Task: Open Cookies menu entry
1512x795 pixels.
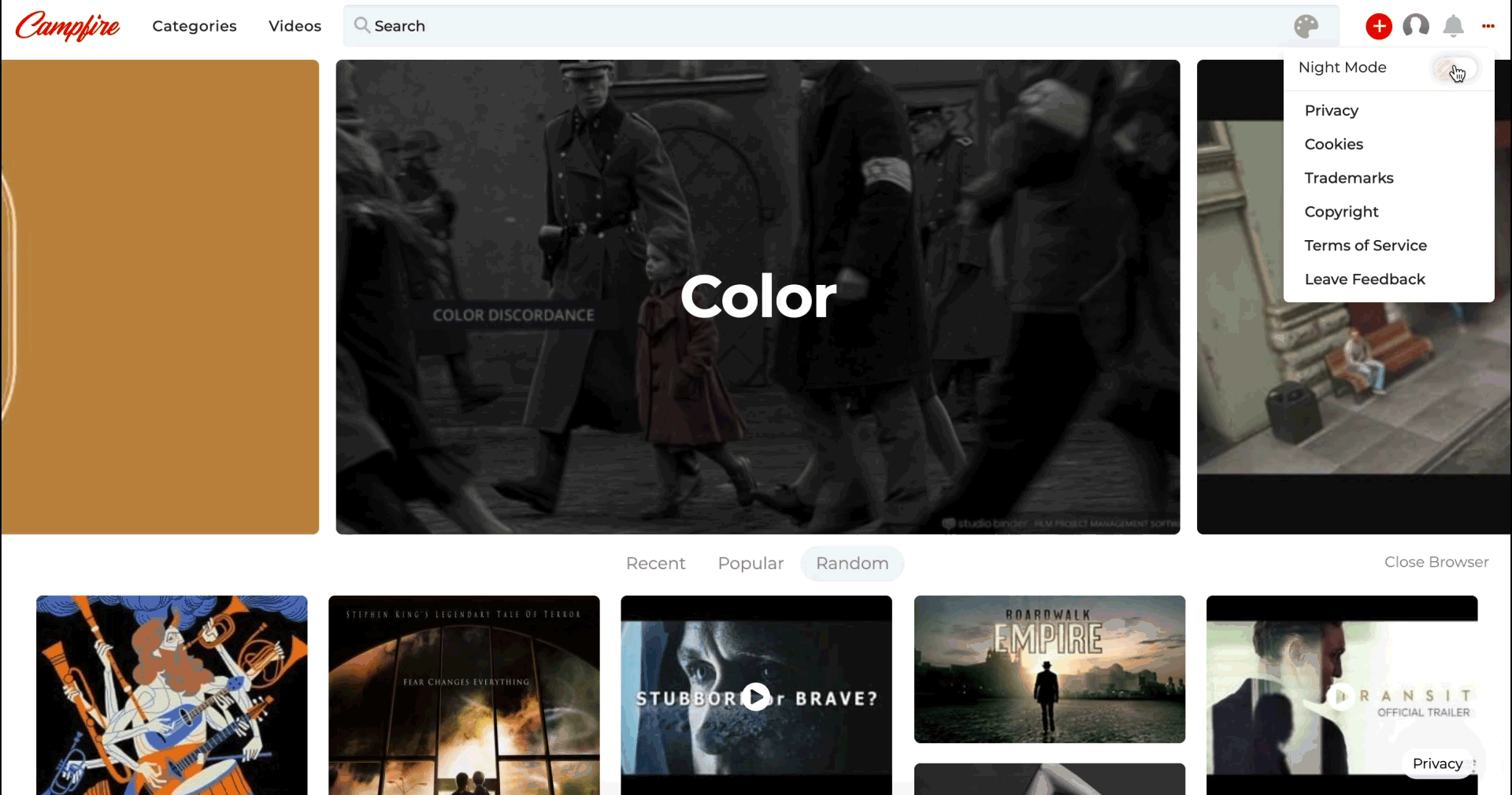Action: point(1333,144)
